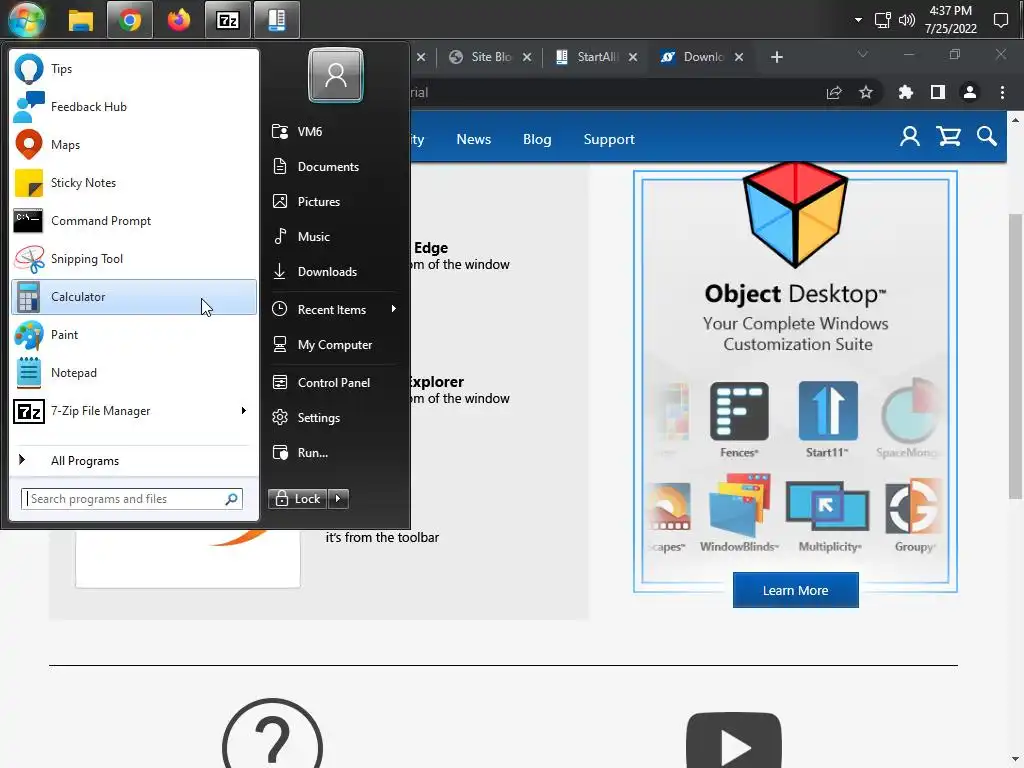1024x768 pixels.
Task: Open the clock showing 4:37 PM
Action: [x=951, y=20]
